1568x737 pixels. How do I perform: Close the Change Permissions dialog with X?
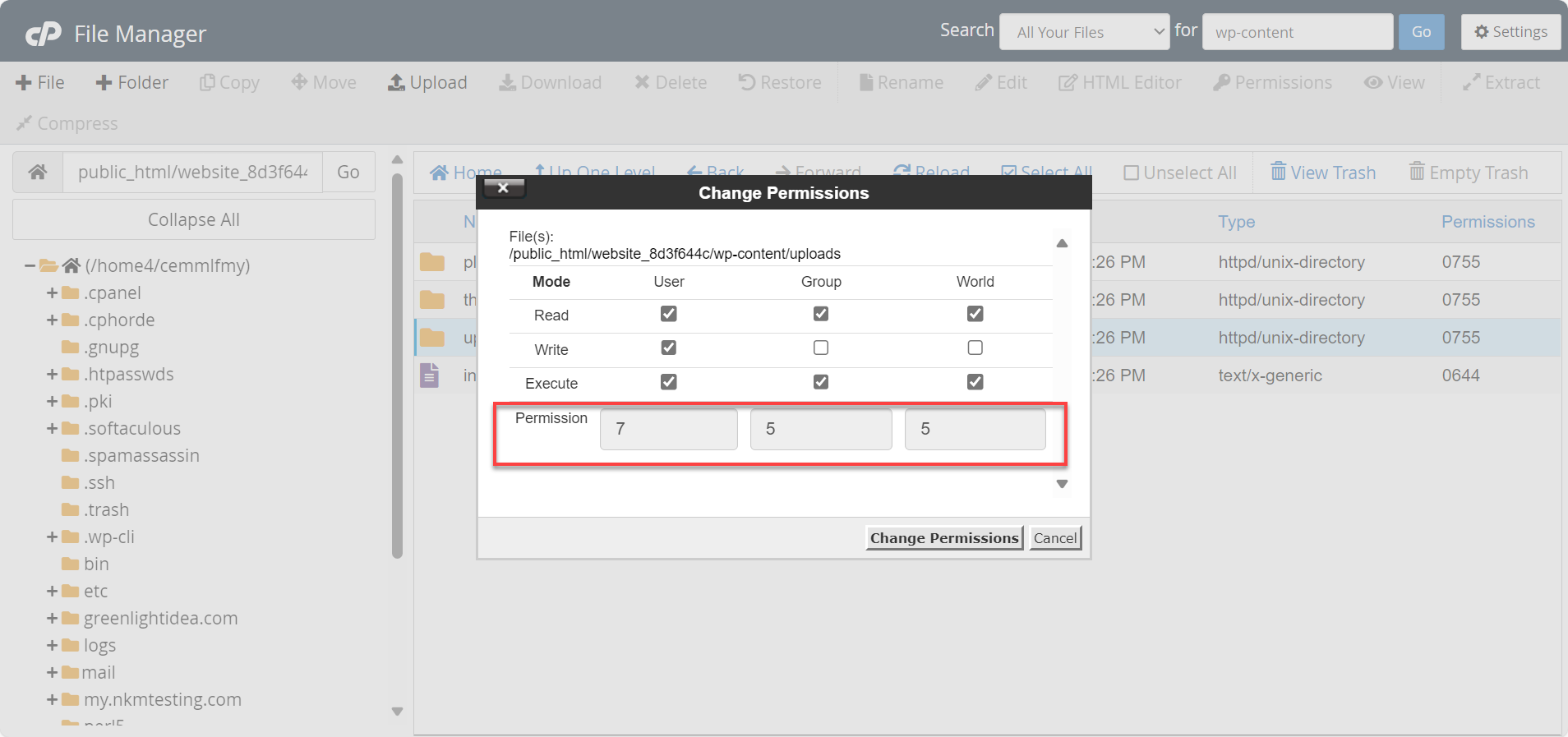tap(503, 188)
